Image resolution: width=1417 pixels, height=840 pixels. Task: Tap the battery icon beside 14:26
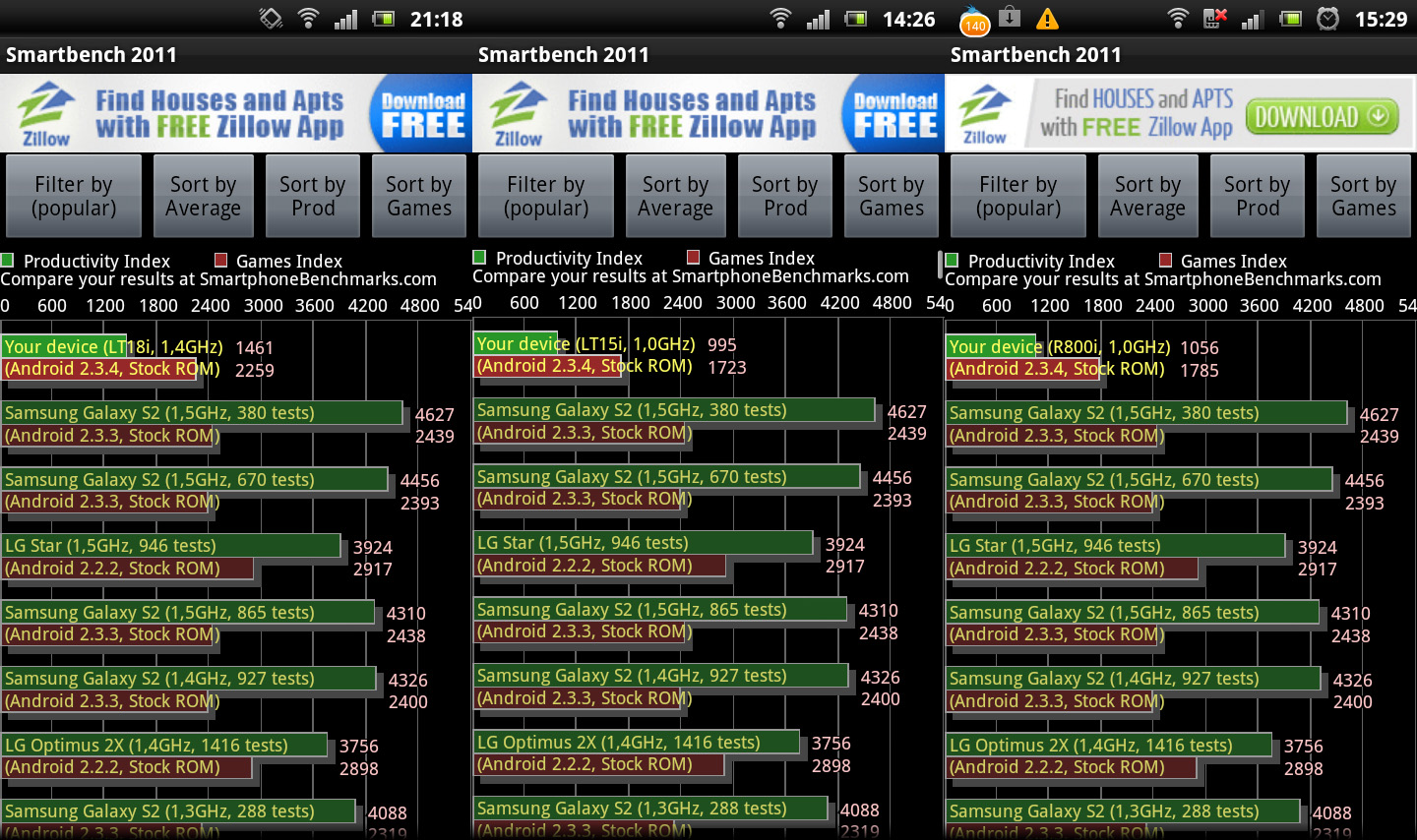[x=856, y=19]
